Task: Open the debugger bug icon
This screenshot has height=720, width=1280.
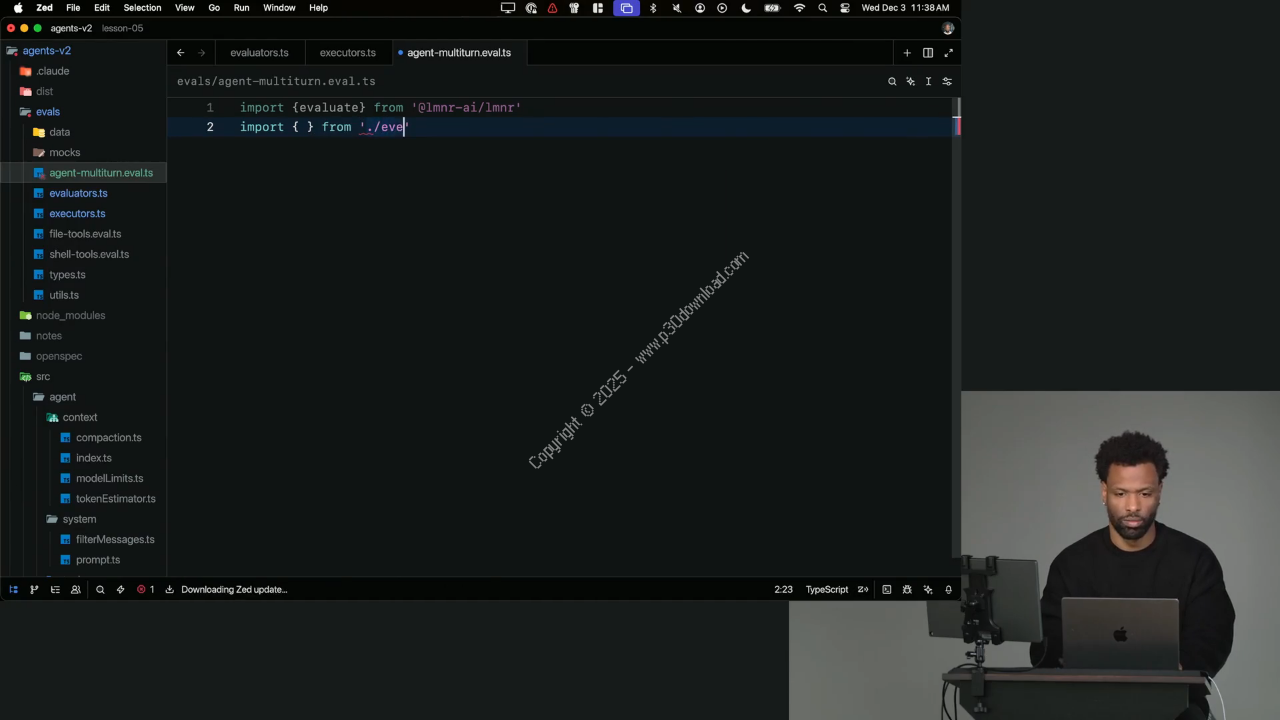Action: click(907, 590)
